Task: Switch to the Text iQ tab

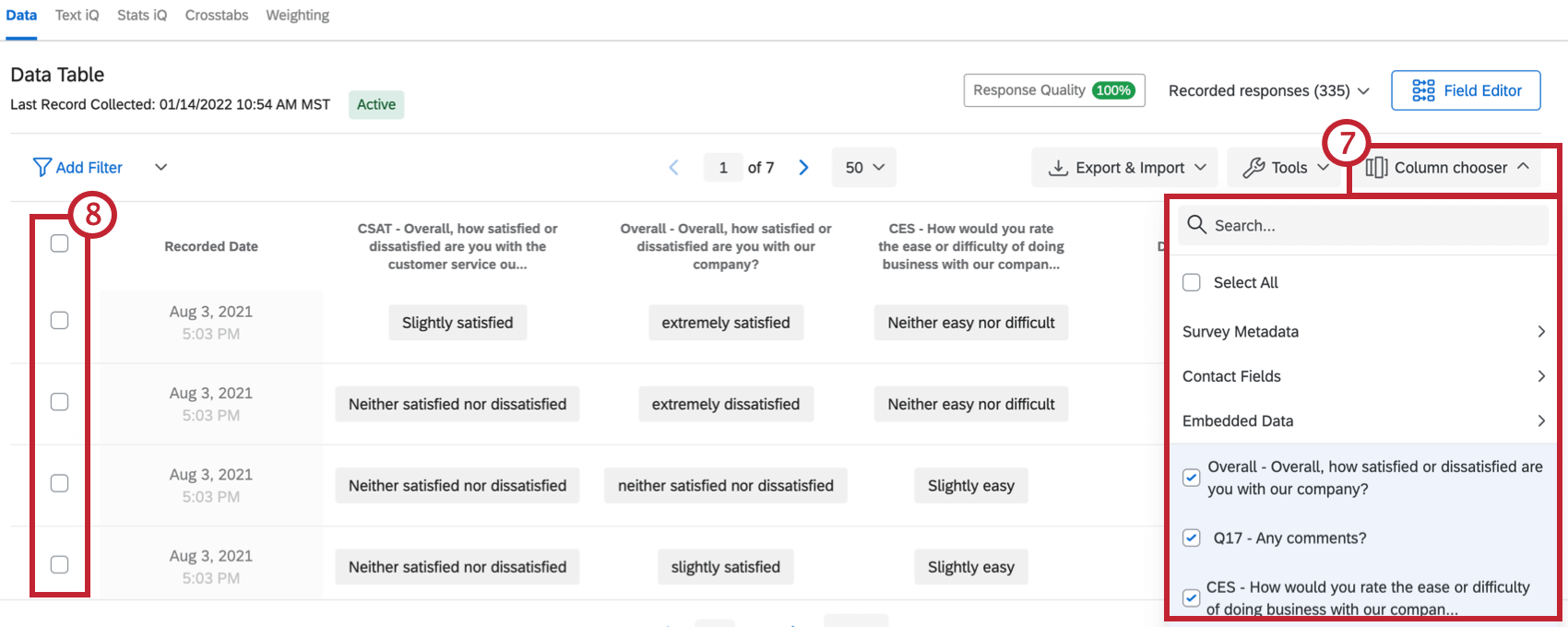Action: pos(77,16)
